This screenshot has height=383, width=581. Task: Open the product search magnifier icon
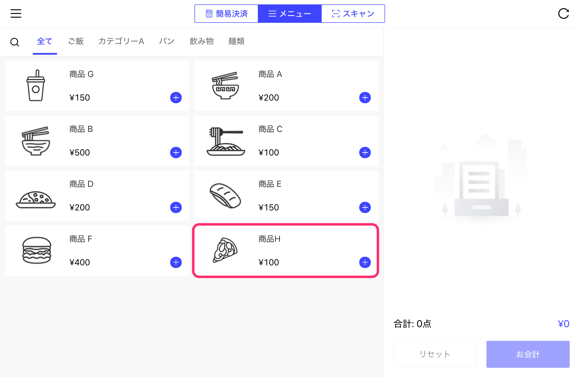[x=14, y=42]
